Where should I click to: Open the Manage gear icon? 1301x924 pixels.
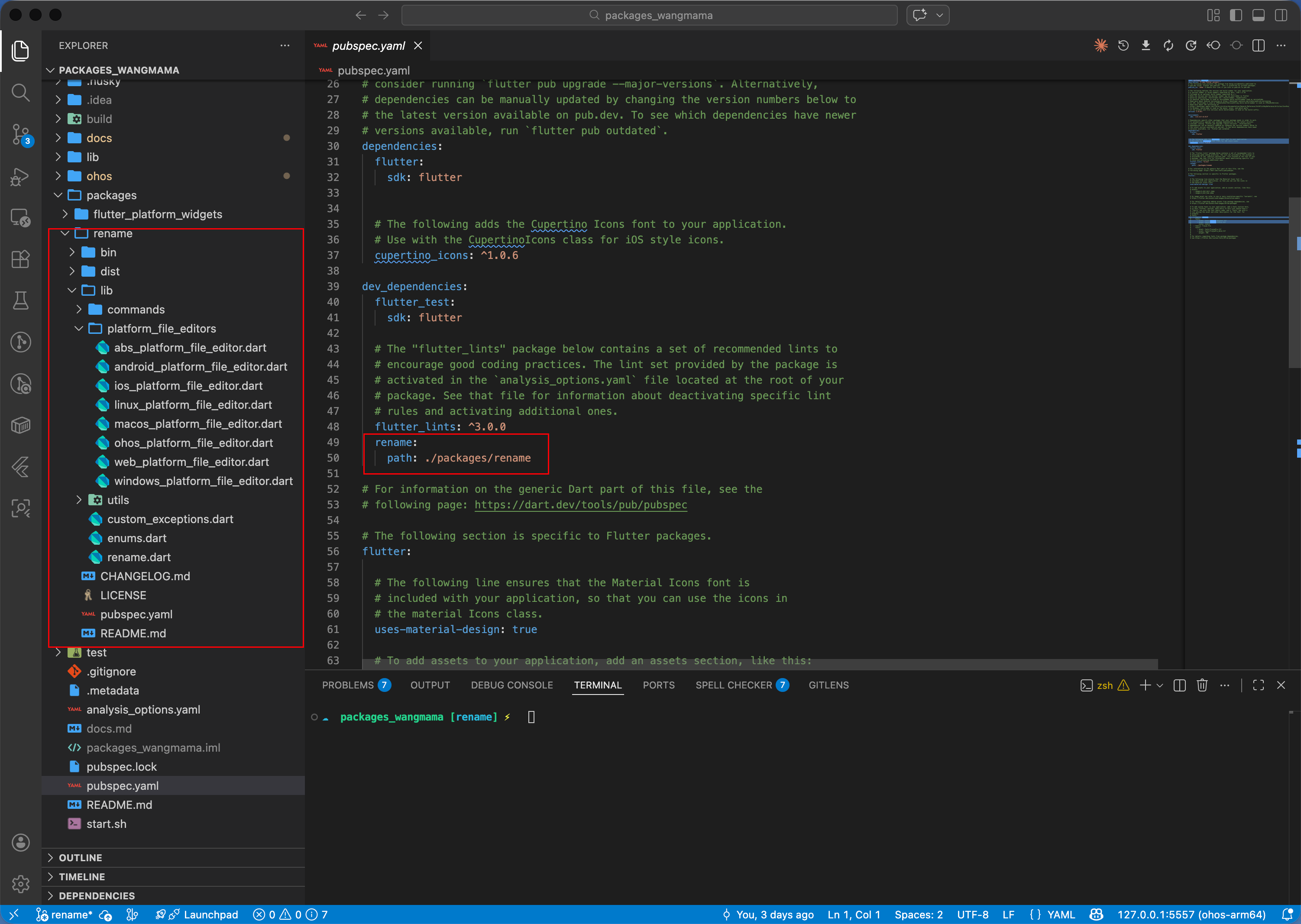click(x=20, y=884)
